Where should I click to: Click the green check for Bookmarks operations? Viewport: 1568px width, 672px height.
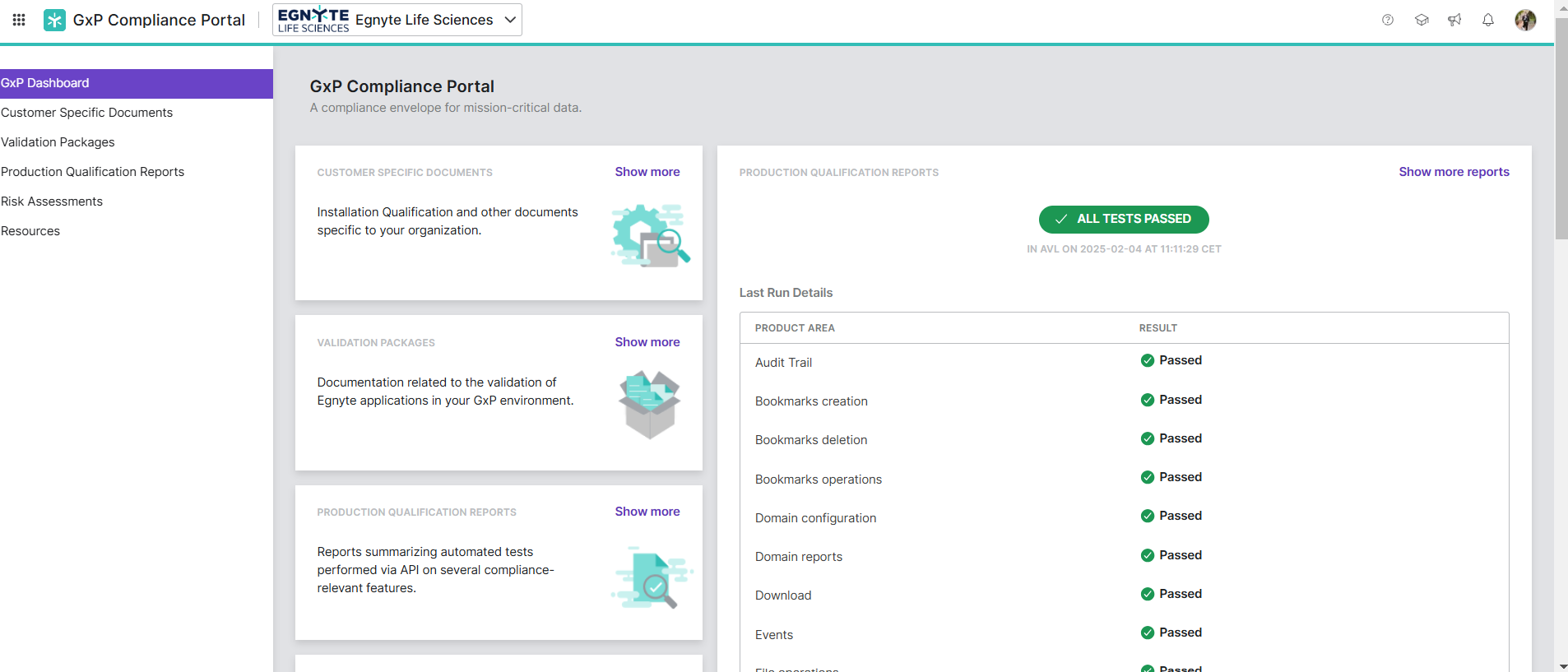pyautogui.click(x=1148, y=477)
